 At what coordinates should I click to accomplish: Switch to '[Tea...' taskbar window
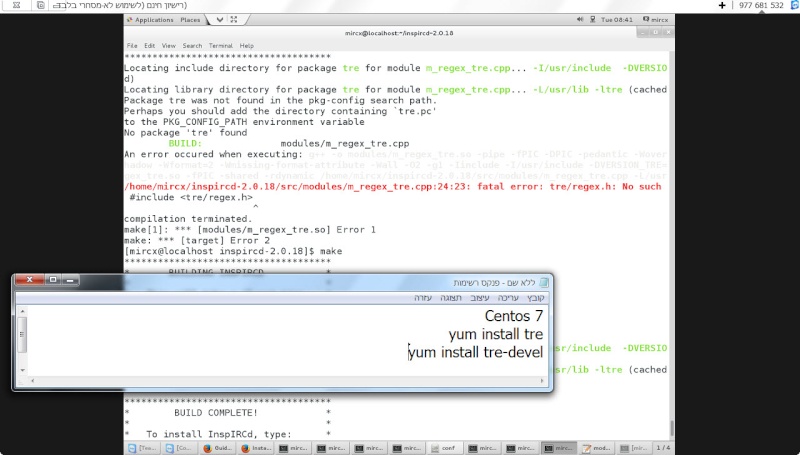coord(142,448)
